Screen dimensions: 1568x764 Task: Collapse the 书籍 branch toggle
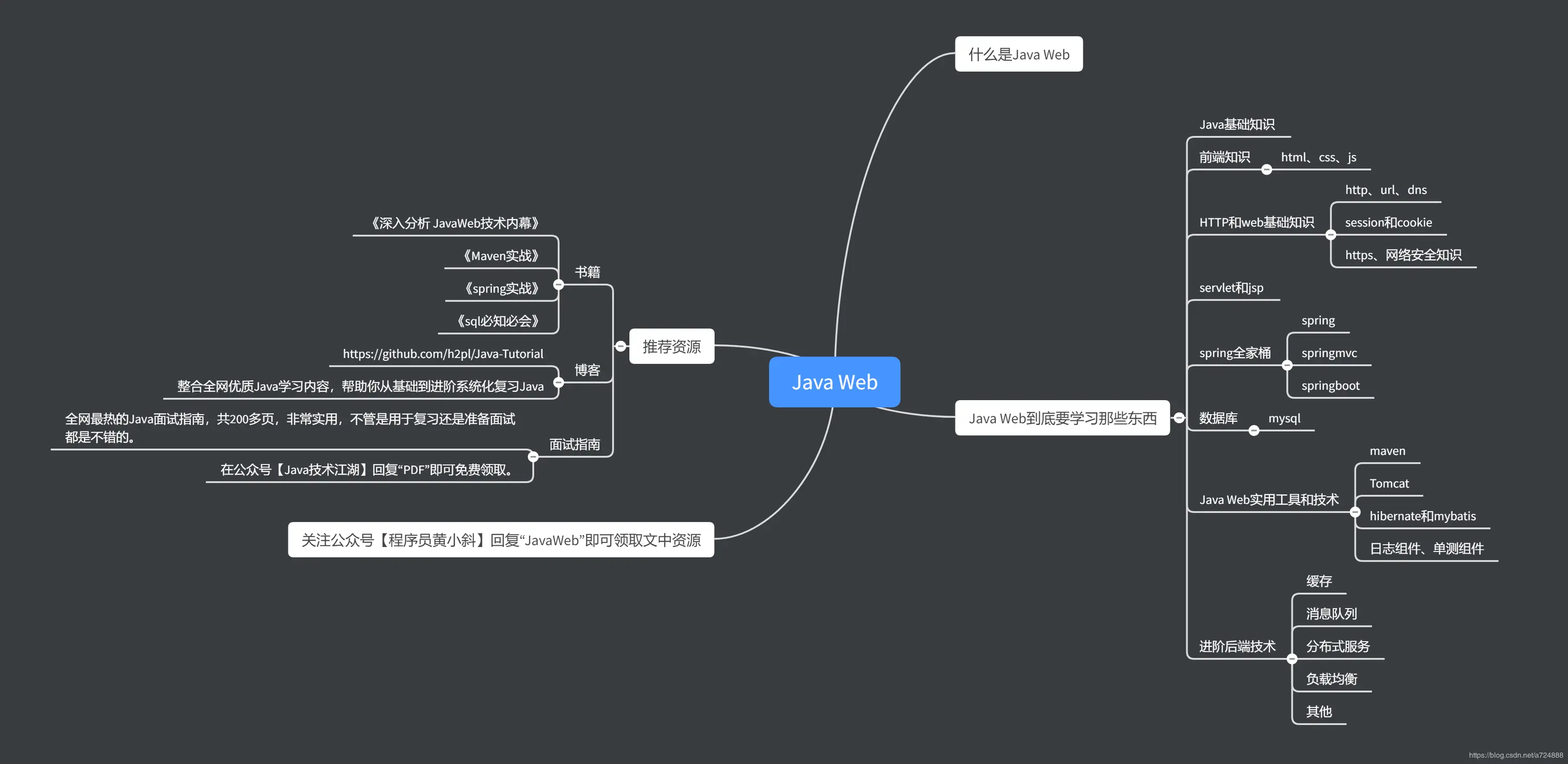pyautogui.click(x=558, y=284)
